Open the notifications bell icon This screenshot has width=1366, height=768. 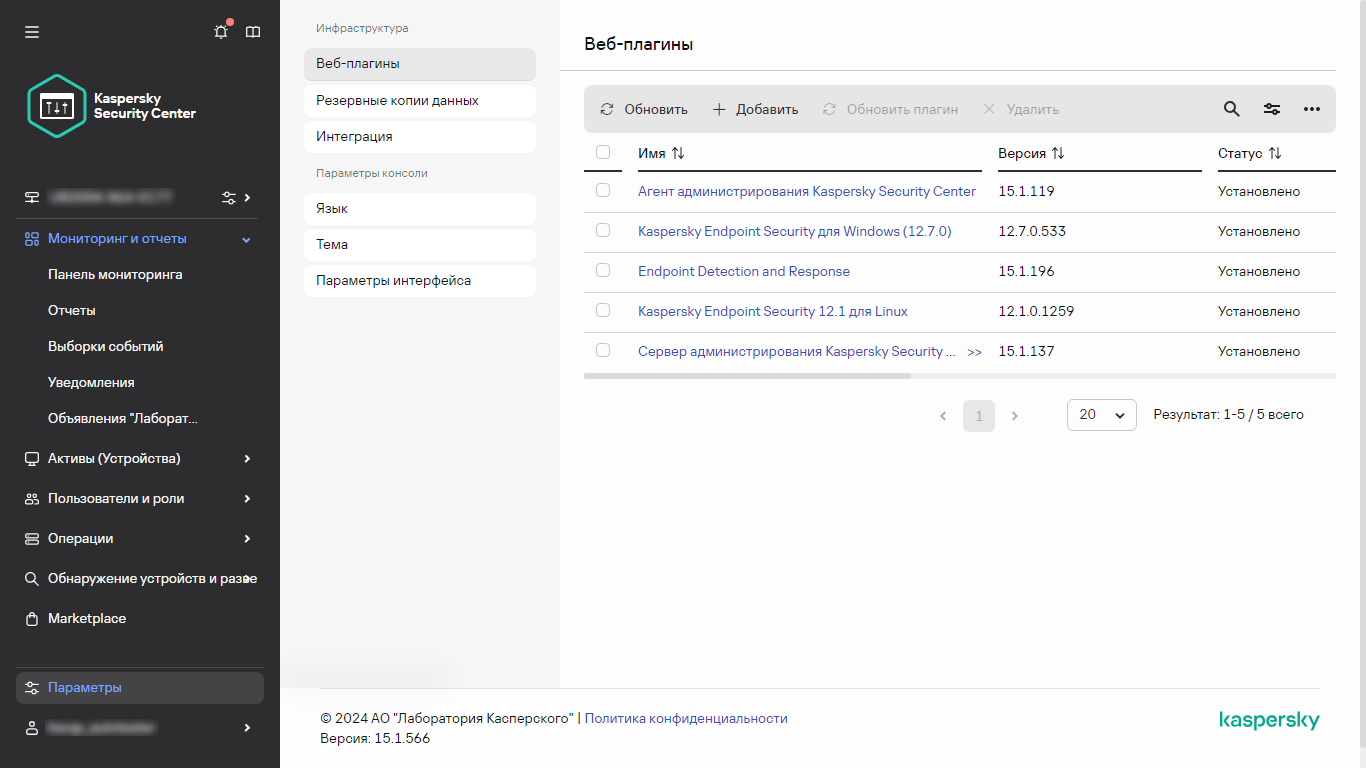221,32
